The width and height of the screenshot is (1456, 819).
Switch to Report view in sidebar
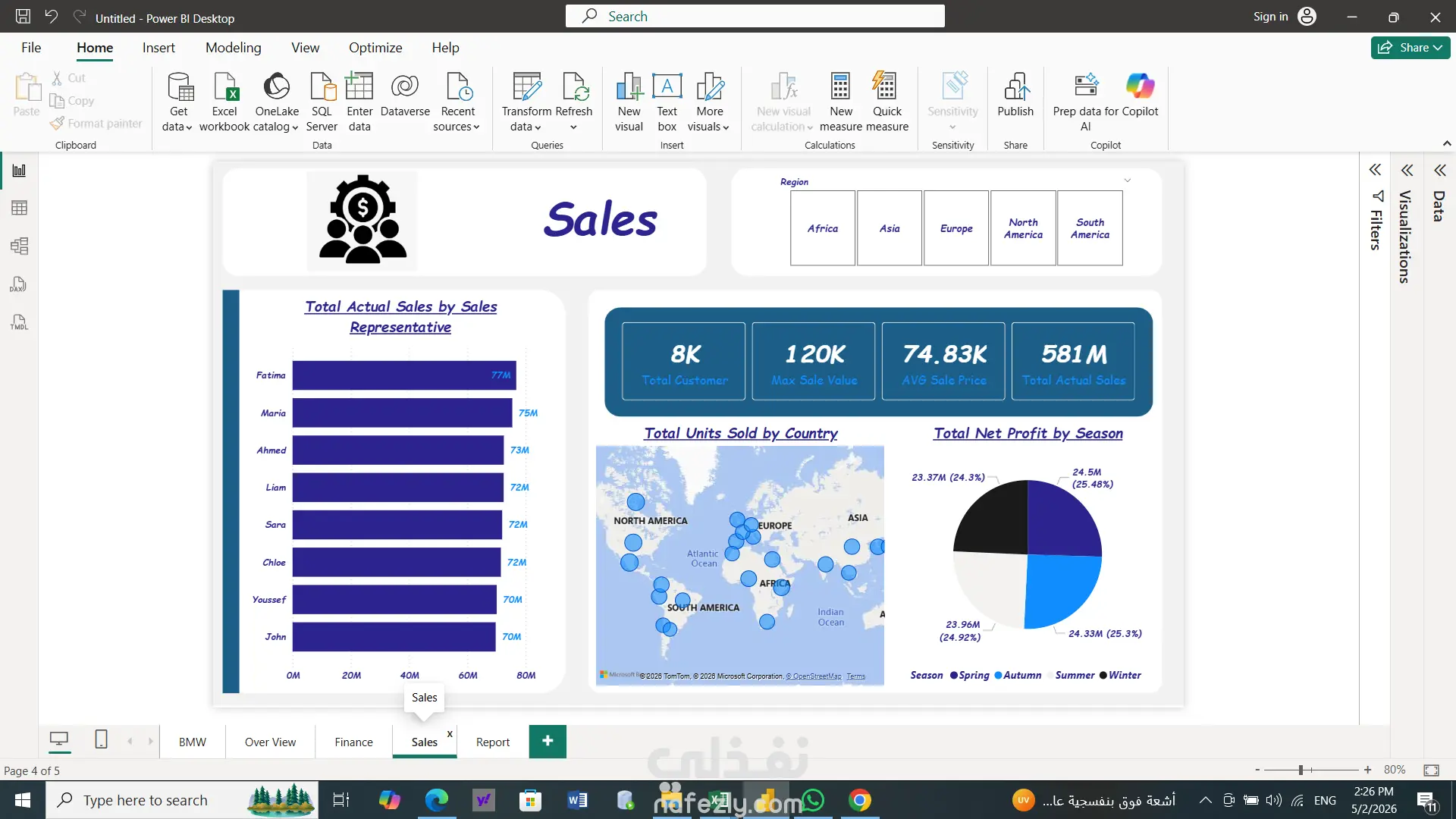point(19,171)
